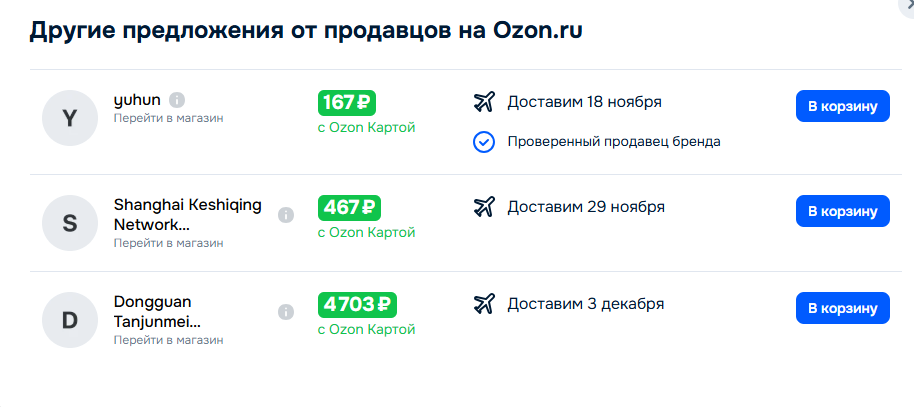Viewport: 914px width, 407px height.
Task: Add Dongguan Tanjunmei offer to cart
Action: coord(842,308)
